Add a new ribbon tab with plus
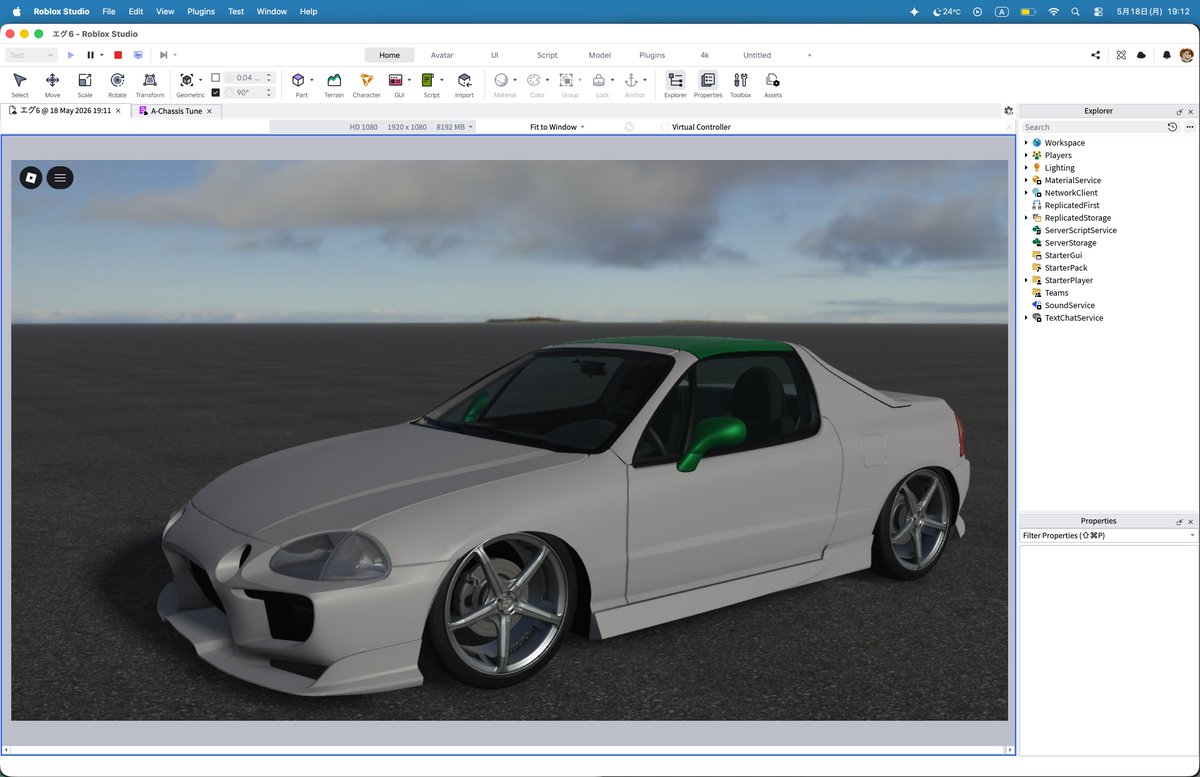 (x=809, y=55)
